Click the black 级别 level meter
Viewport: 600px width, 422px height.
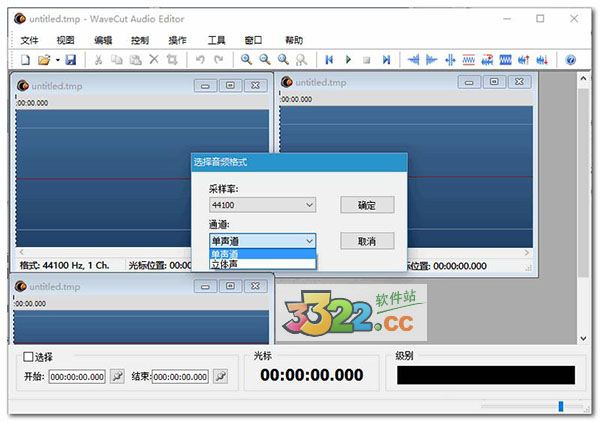point(486,375)
